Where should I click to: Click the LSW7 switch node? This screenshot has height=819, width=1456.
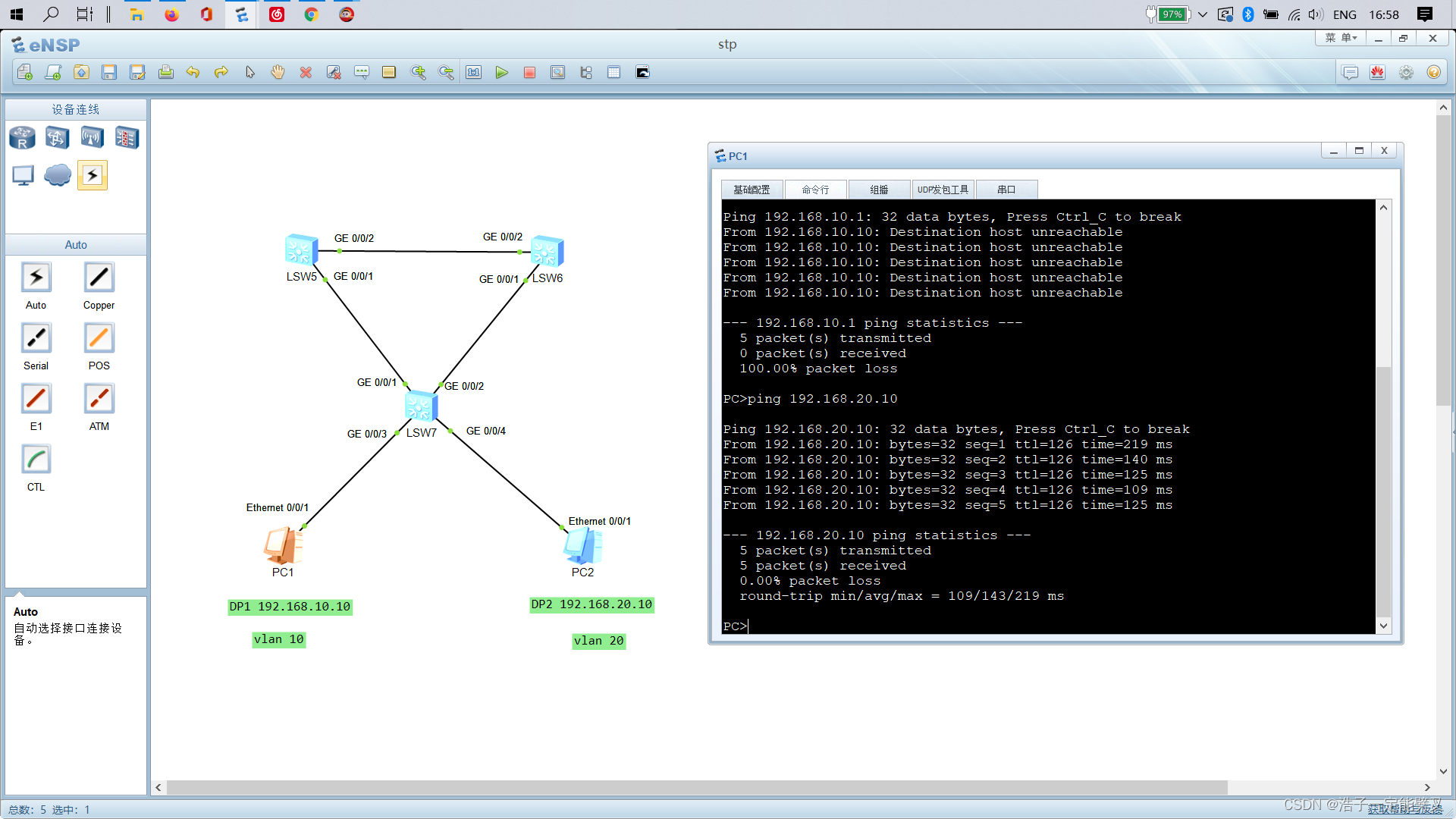pos(420,407)
